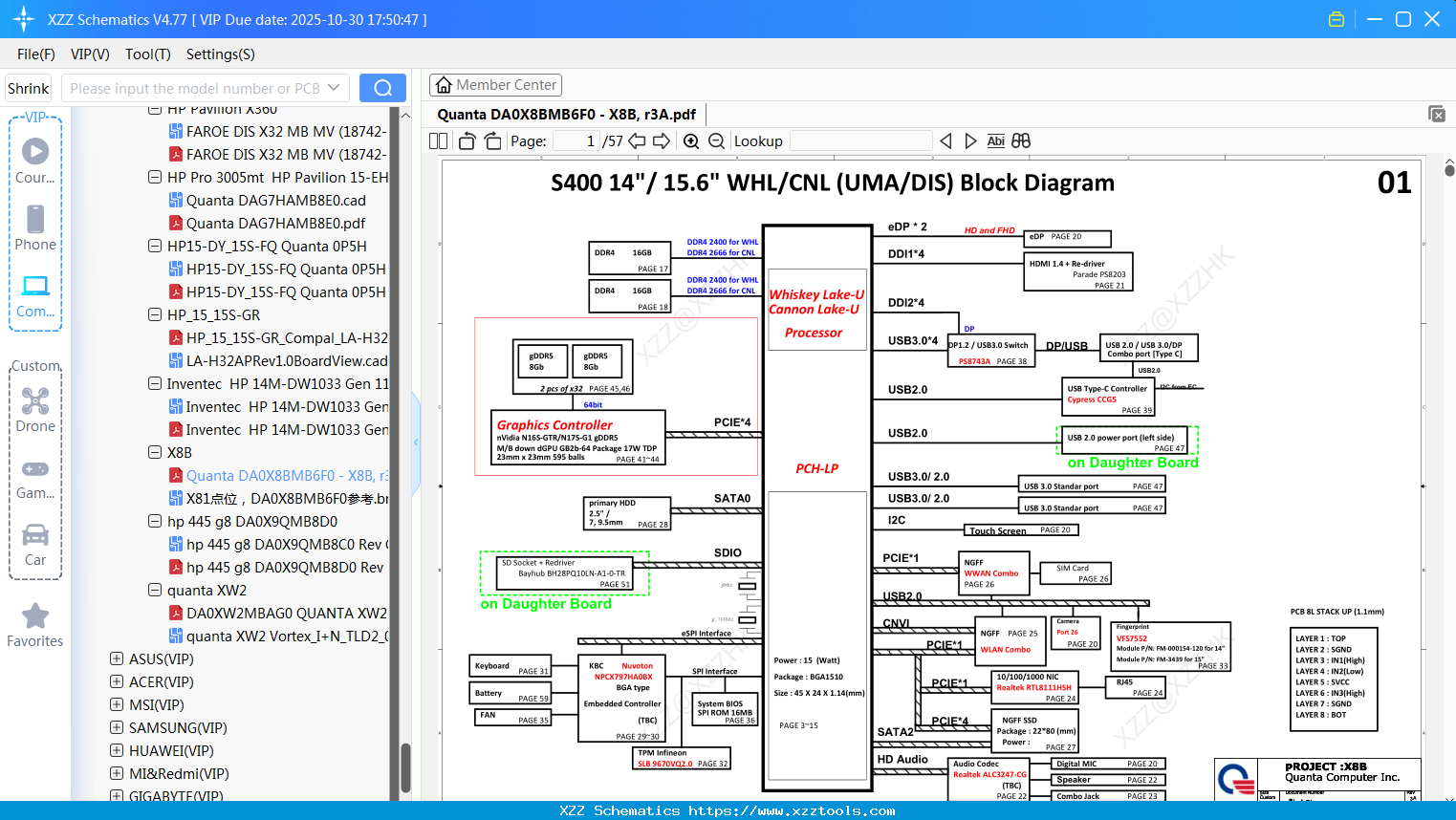The width and height of the screenshot is (1456, 820).
Task: Open Phone category in sidebar
Action: (35, 228)
